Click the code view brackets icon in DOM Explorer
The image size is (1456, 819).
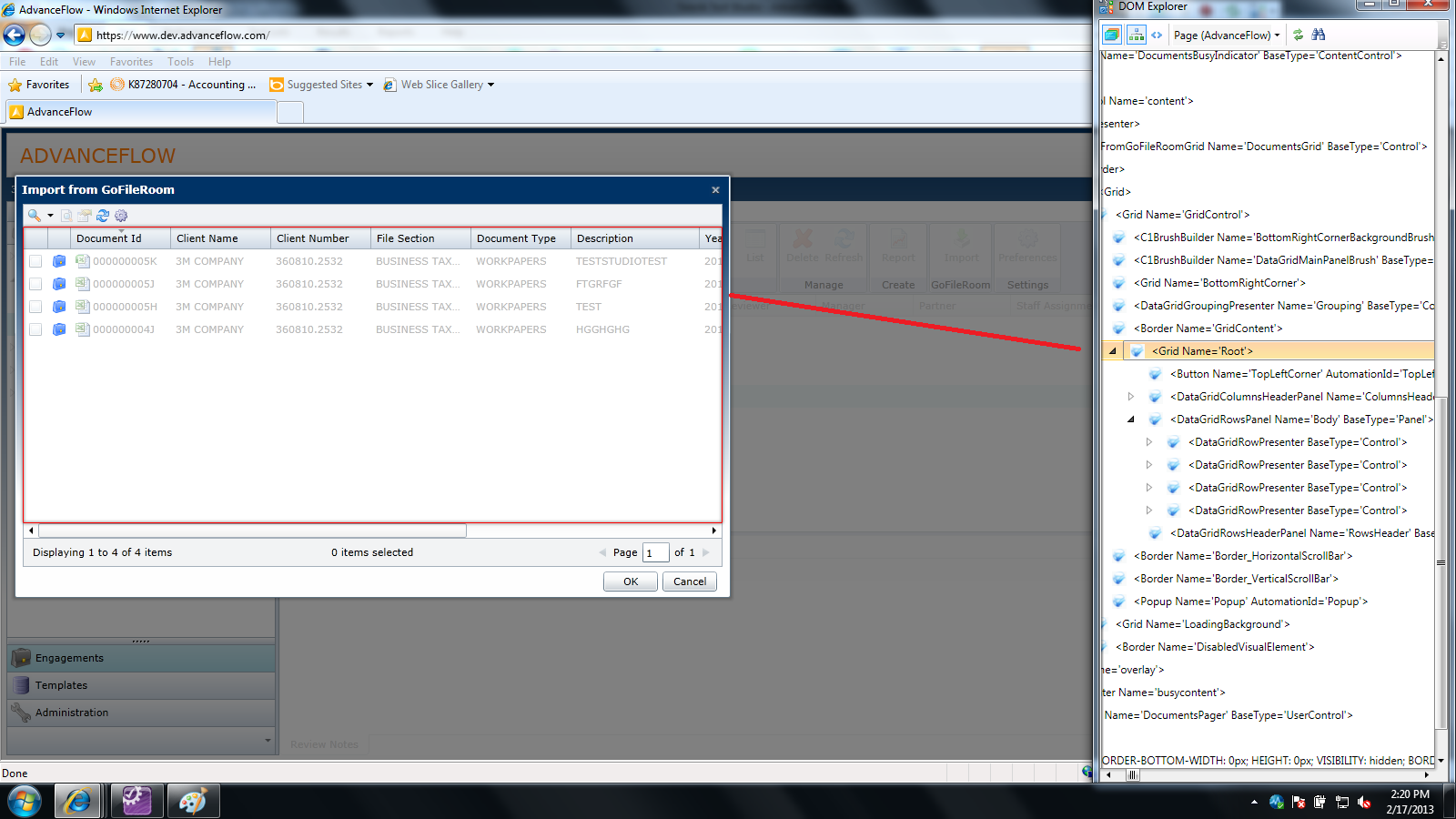(x=1157, y=35)
